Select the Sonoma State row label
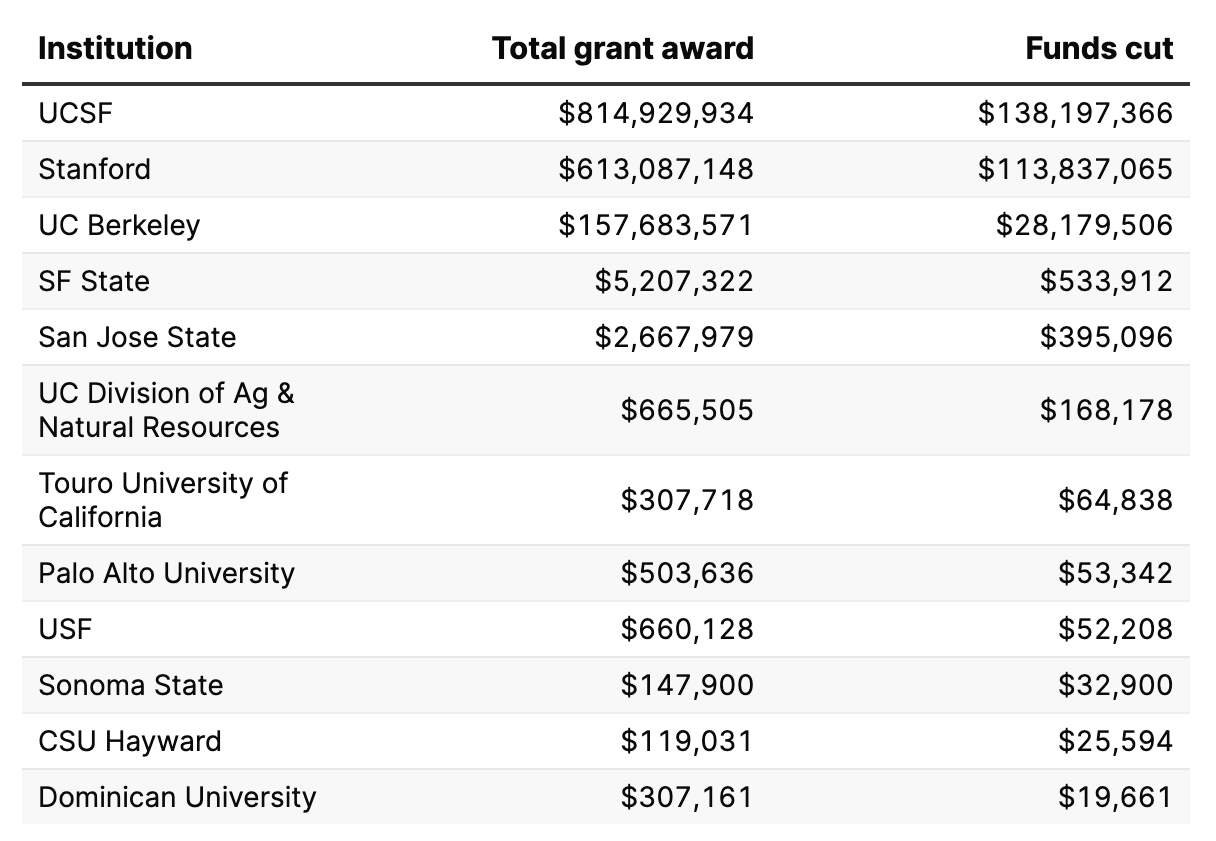 point(131,685)
